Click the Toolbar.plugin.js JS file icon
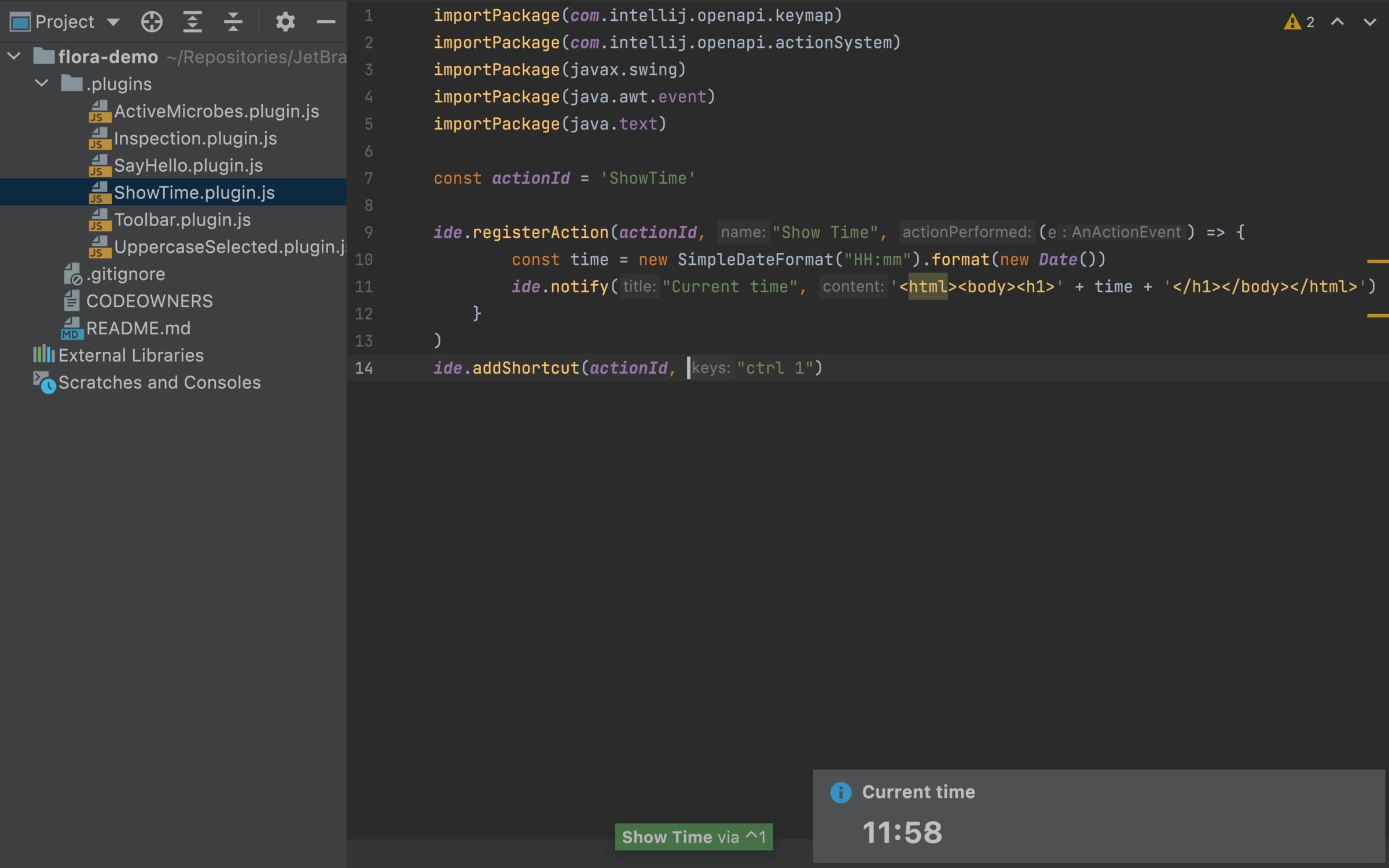Screen dimensions: 1389x868 (x=100, y=220)
